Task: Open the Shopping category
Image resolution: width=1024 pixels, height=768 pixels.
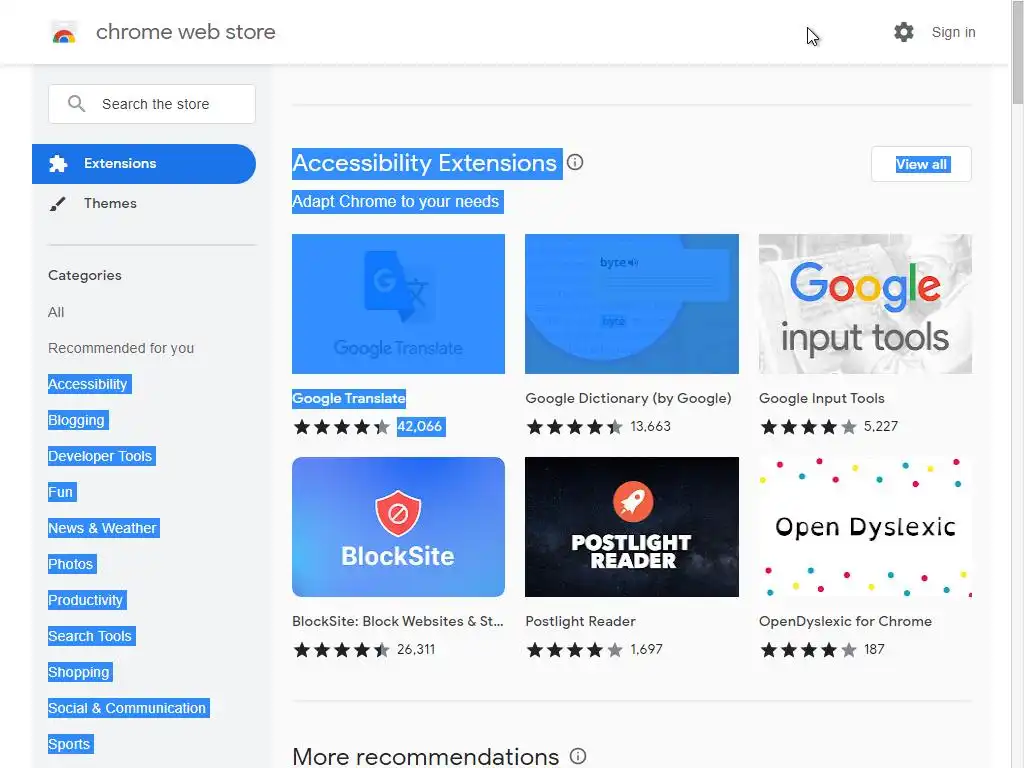Action: 79,671
